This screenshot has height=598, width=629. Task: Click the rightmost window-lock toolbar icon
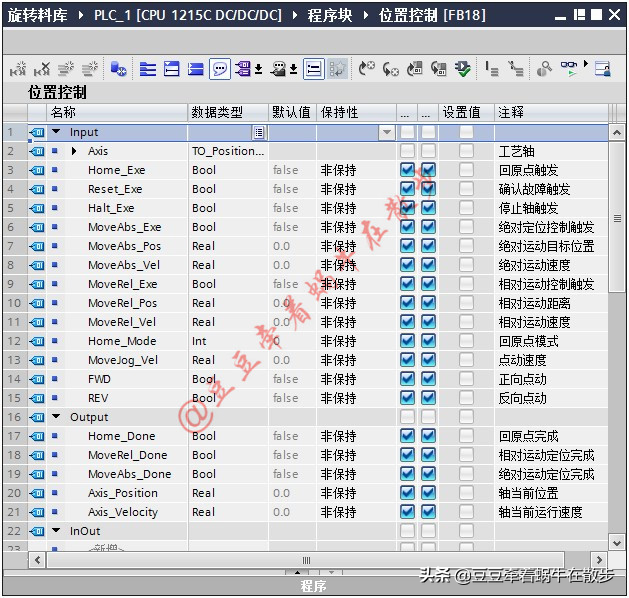click(x=603, y=69)
